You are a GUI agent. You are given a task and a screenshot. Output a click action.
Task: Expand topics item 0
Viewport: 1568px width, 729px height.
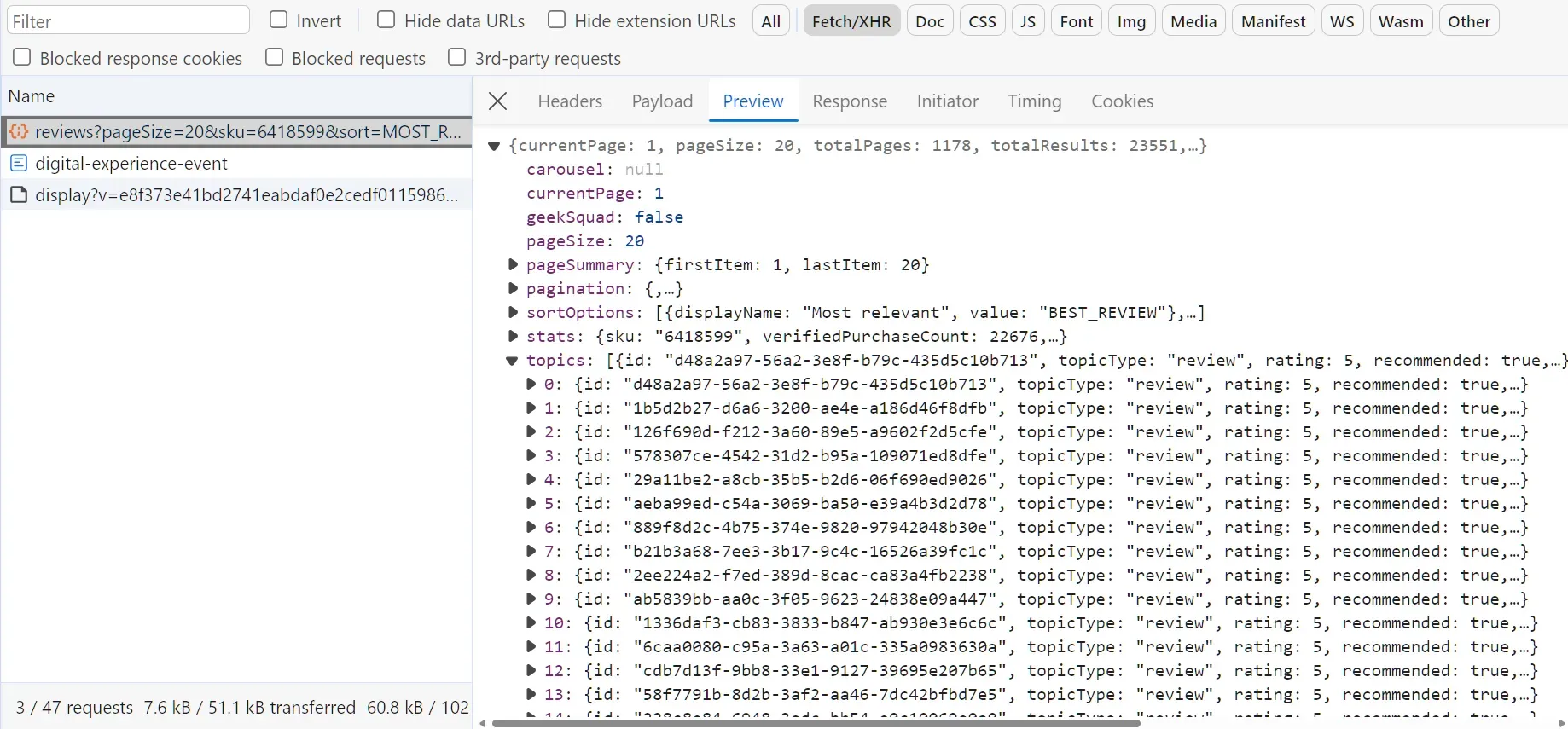531,384
